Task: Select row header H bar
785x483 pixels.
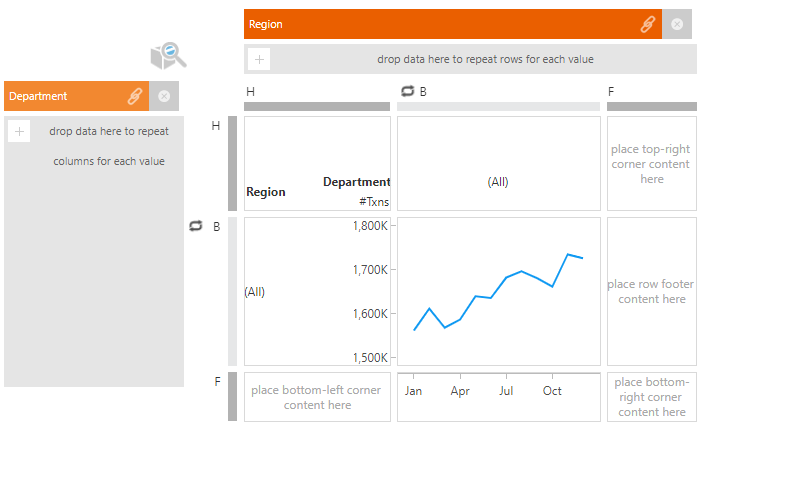Action: [x=233, y=163]
